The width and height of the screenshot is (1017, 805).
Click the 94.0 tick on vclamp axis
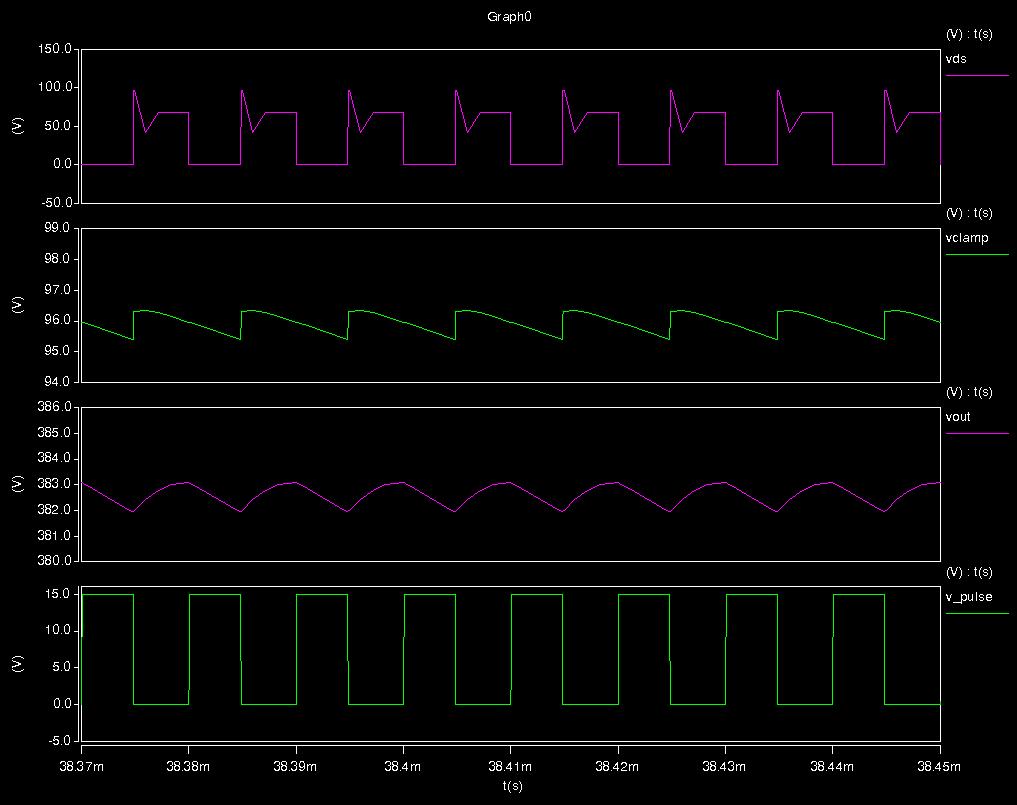coord(58,382)
